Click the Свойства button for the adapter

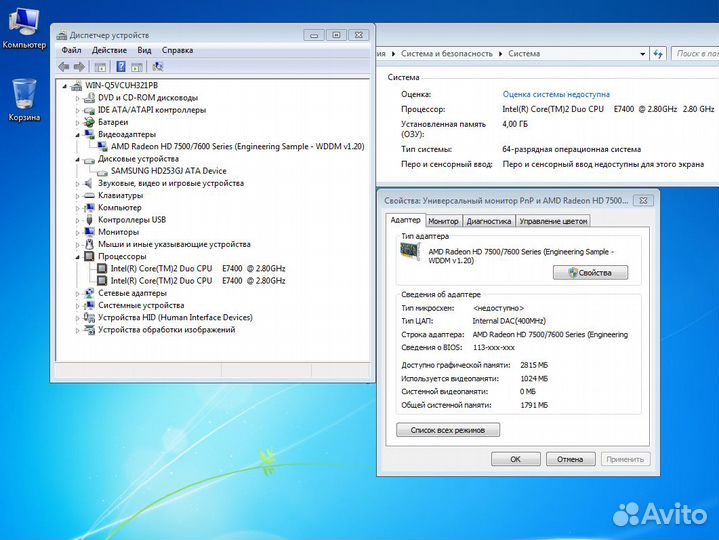(x=590, y=273)
